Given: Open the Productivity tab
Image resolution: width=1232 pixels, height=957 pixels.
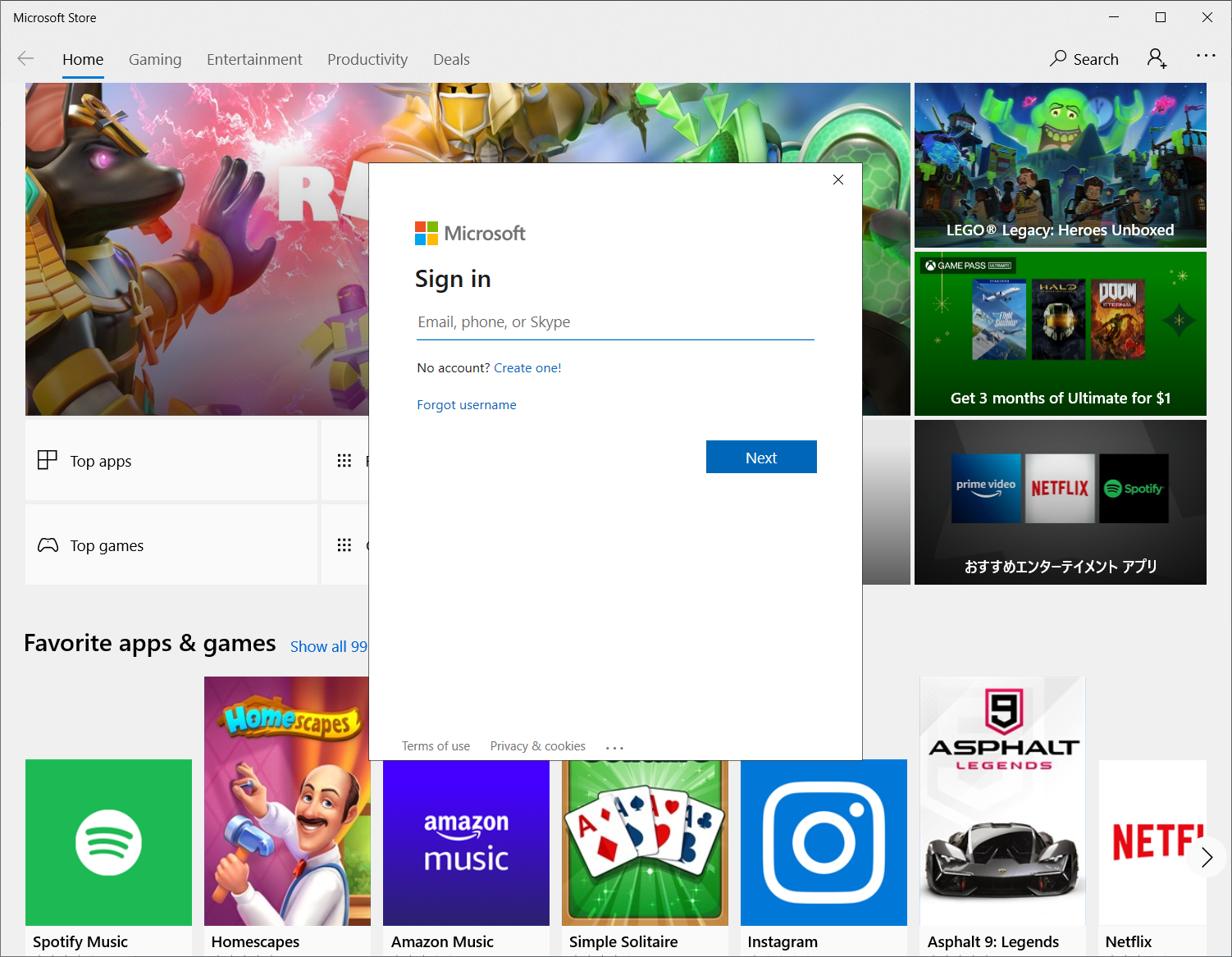Looking at the screenshot, I should pyautogui.click(x=367, y=59).
